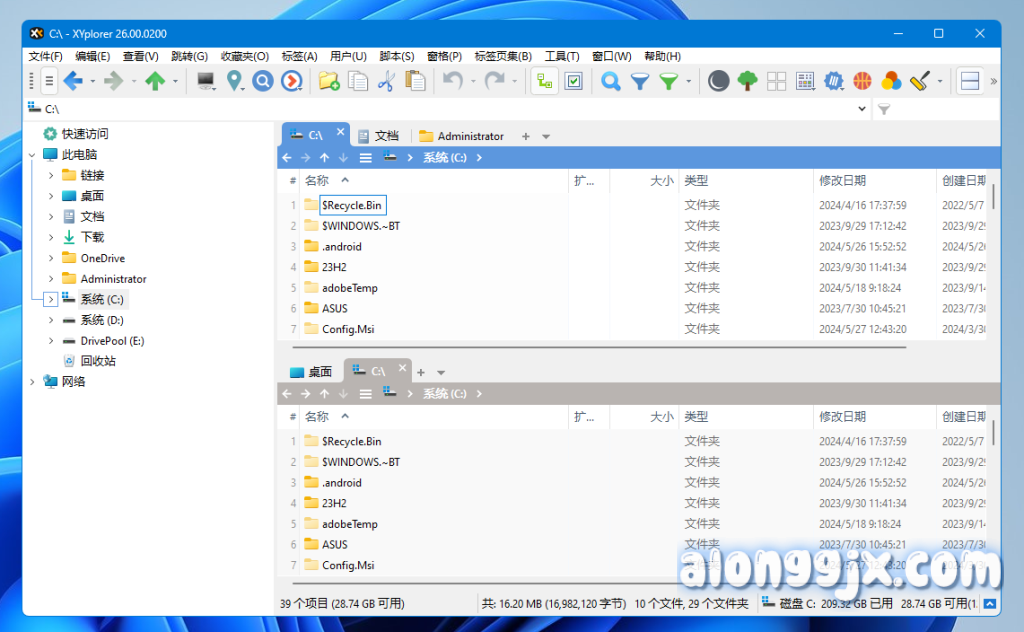
Task: Open the address bar dropdown arrow
Action: (x=862, y=109)
